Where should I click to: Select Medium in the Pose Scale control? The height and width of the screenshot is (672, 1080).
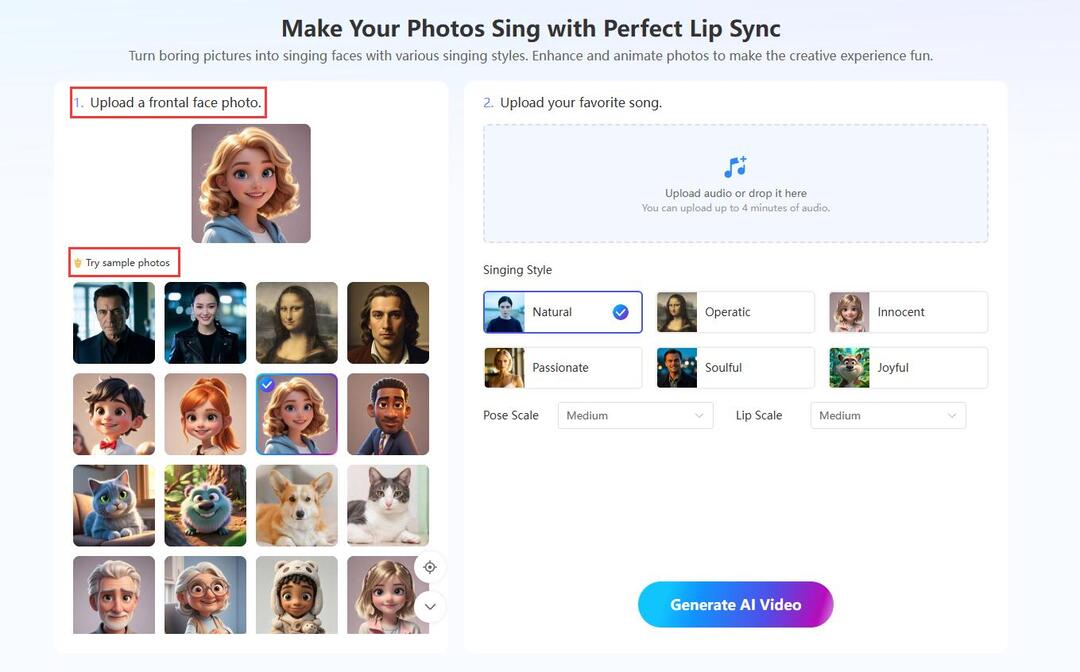point(634,415)
